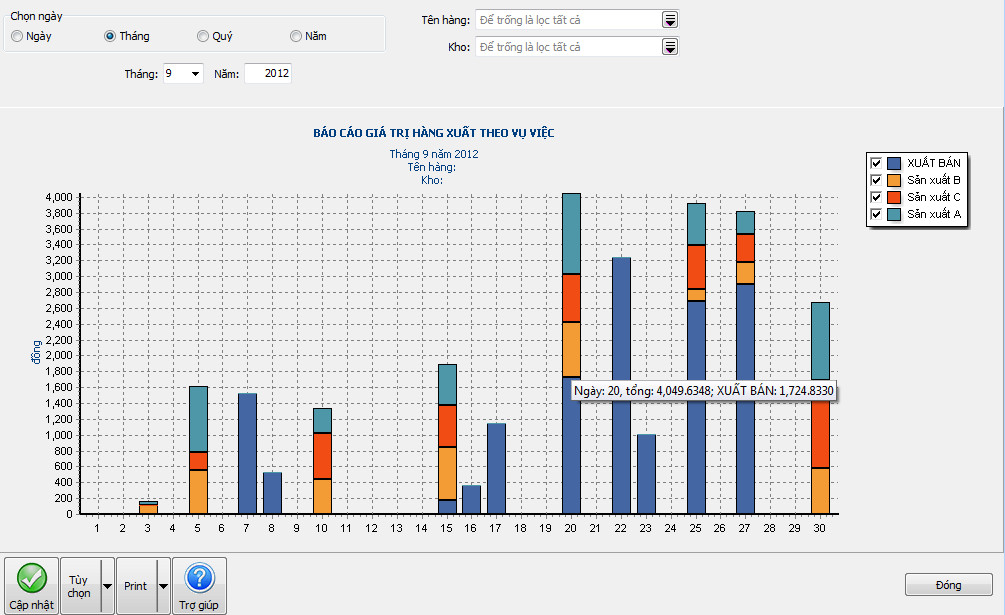Click the Năm year input field
The height and width of the screenshot is (615, 1005).
(267, 74)
